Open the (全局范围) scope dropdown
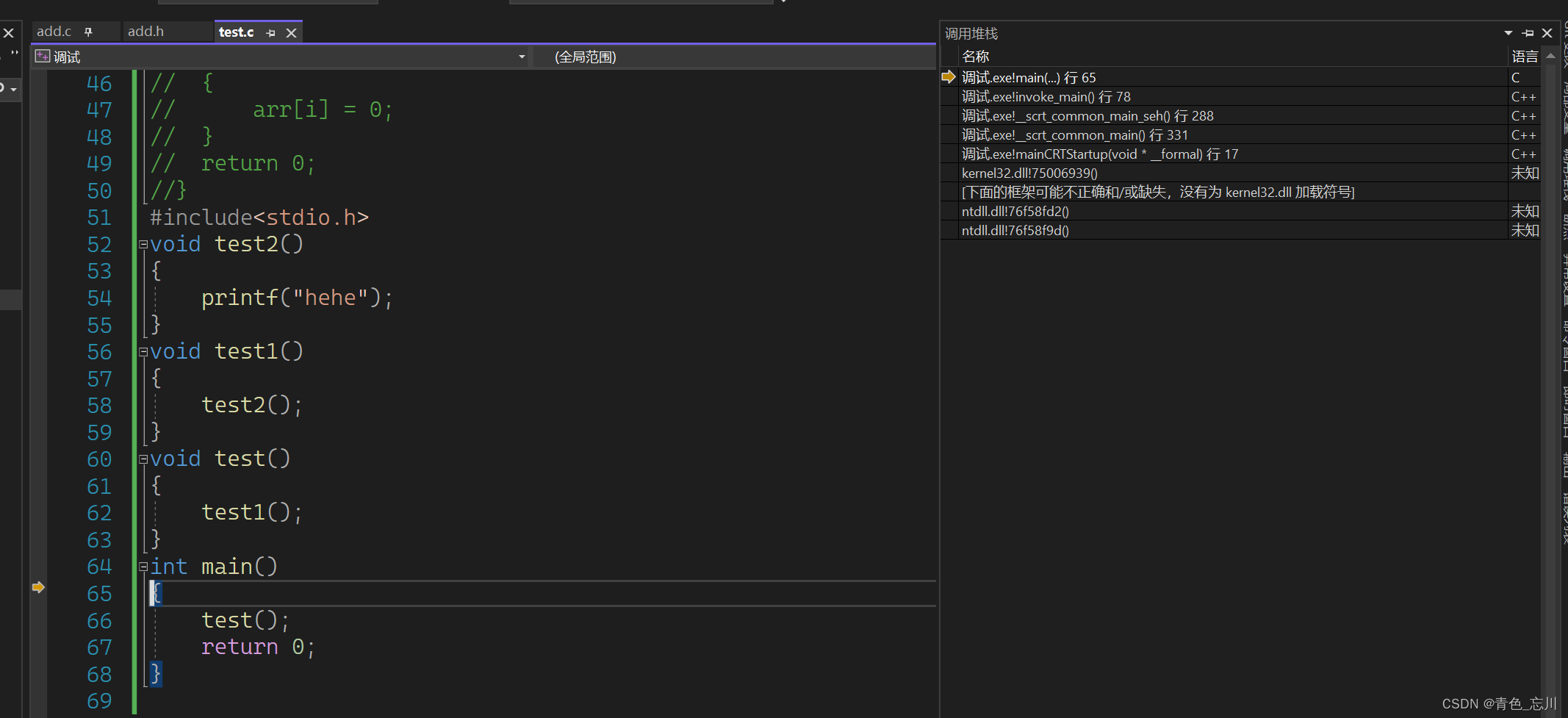 coord(735,57)
